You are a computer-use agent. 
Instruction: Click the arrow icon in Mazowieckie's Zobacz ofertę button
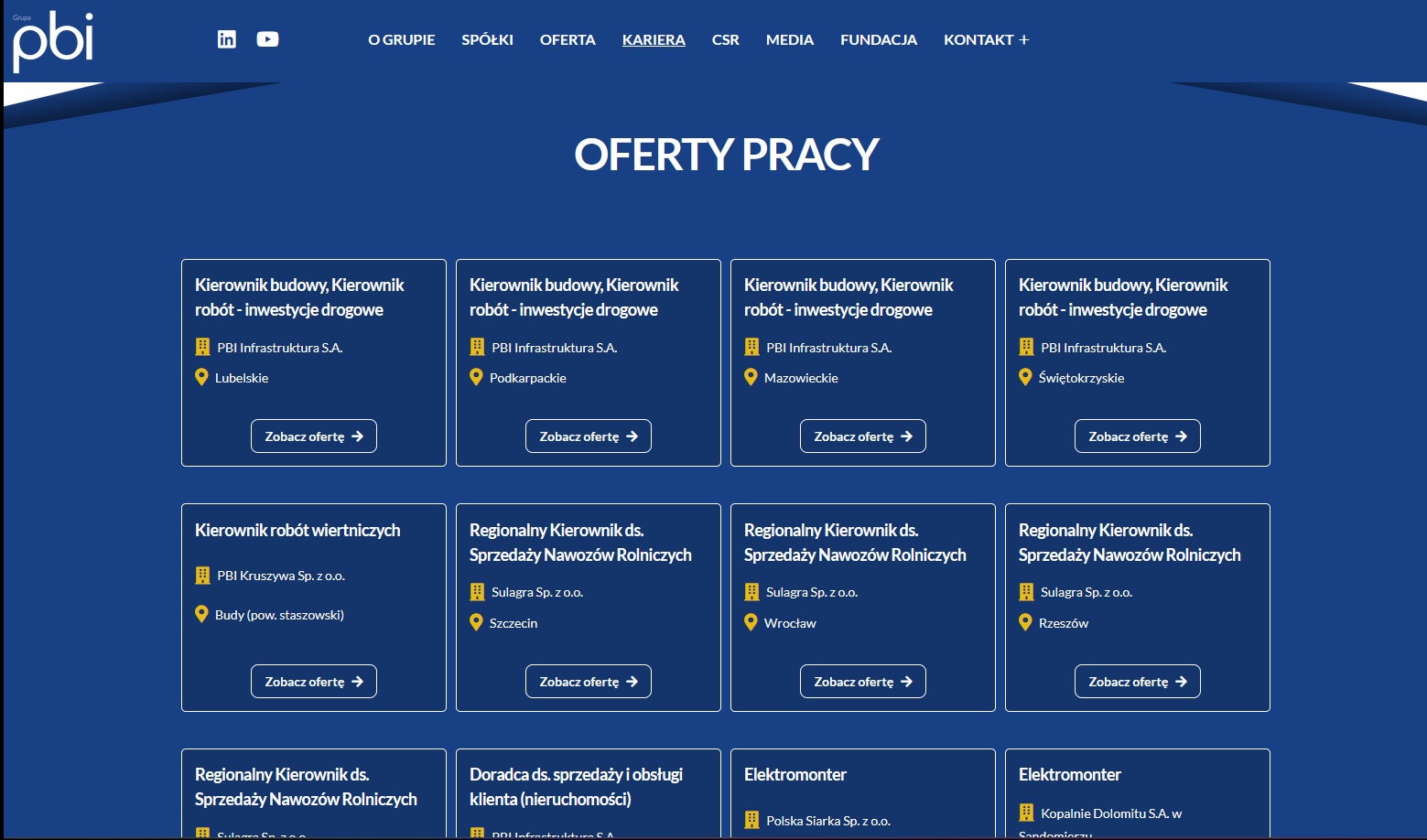[x=904, y=436]
